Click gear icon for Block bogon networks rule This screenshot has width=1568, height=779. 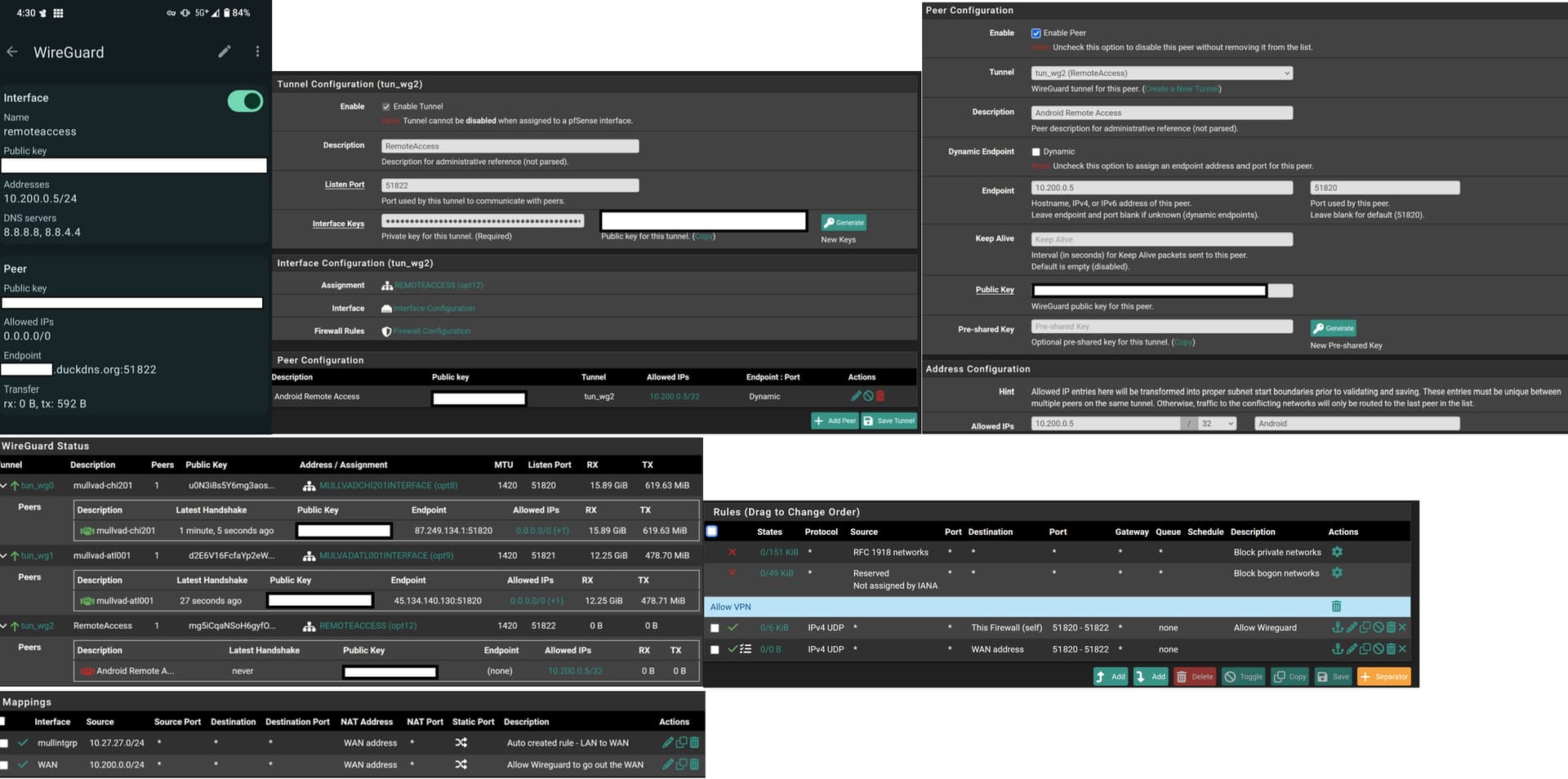coord(1337,572)
